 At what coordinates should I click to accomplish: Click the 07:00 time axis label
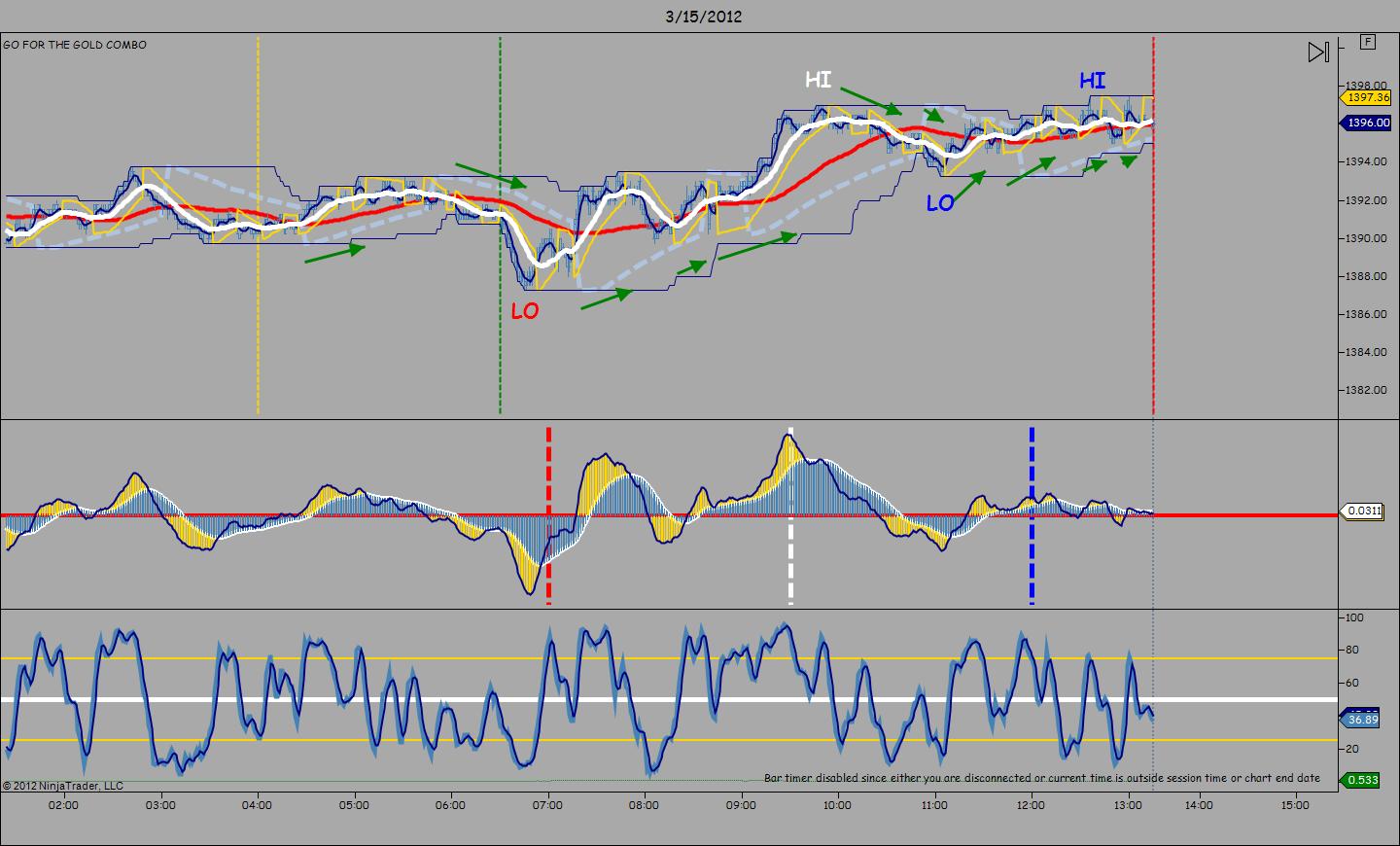(x=547, y=804)
